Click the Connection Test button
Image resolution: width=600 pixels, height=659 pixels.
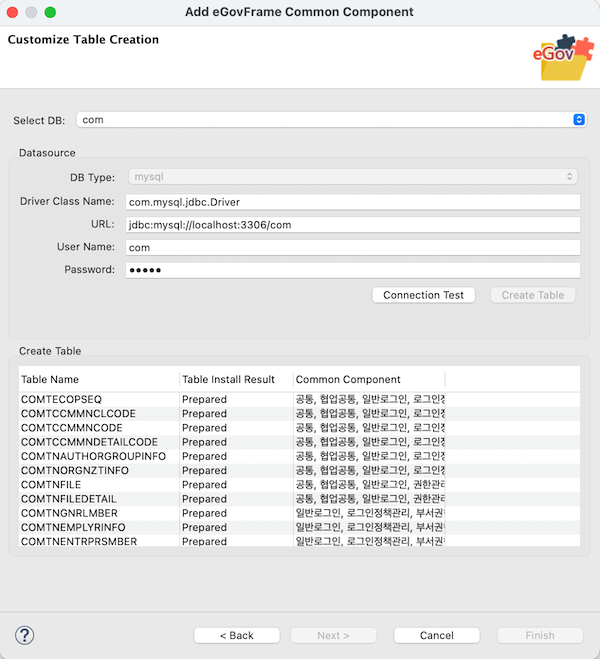pyautogui.click(x=424, y=295)
